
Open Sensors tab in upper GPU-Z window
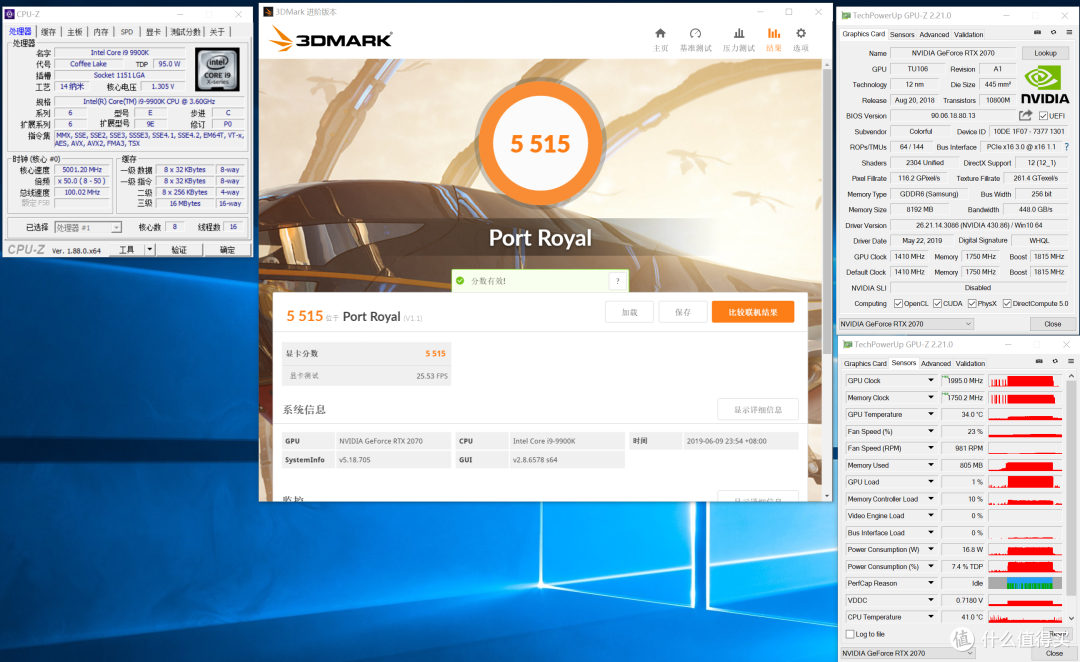[902, 34]
